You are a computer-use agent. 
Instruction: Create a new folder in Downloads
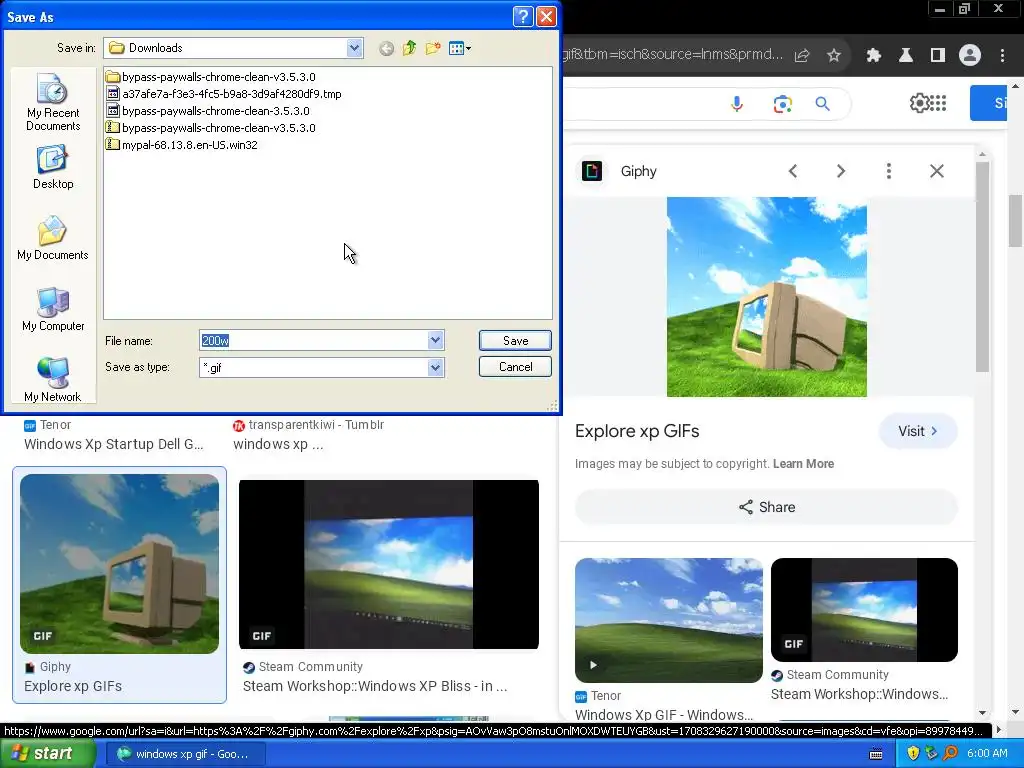tap(432, 48)
